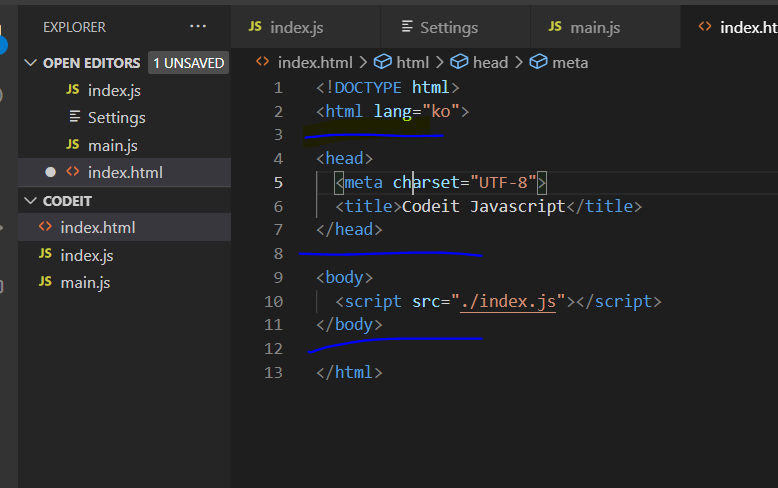Click the unsaved dot beside index.html

click(x=50, y=172)
